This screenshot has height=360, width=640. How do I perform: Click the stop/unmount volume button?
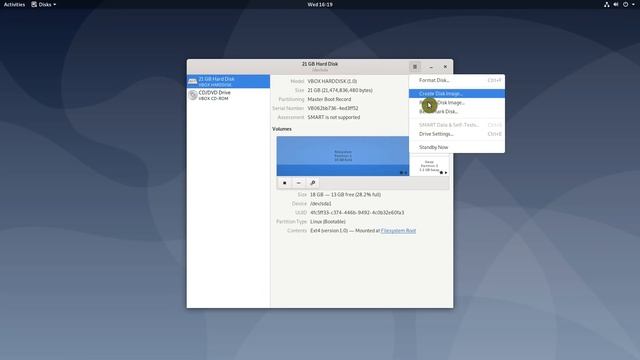click(284, 183)
